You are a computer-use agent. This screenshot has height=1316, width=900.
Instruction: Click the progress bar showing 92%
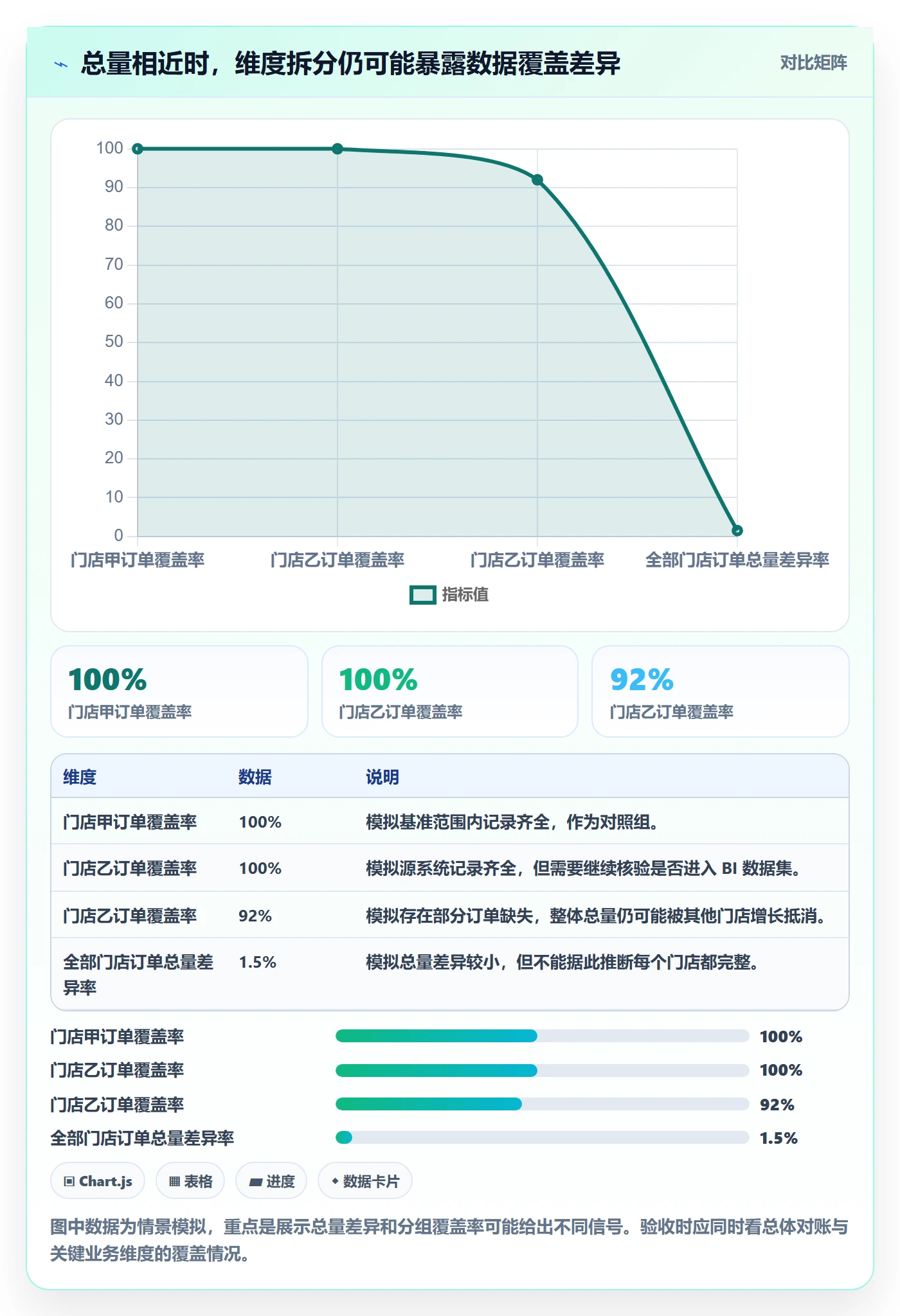542,1104
